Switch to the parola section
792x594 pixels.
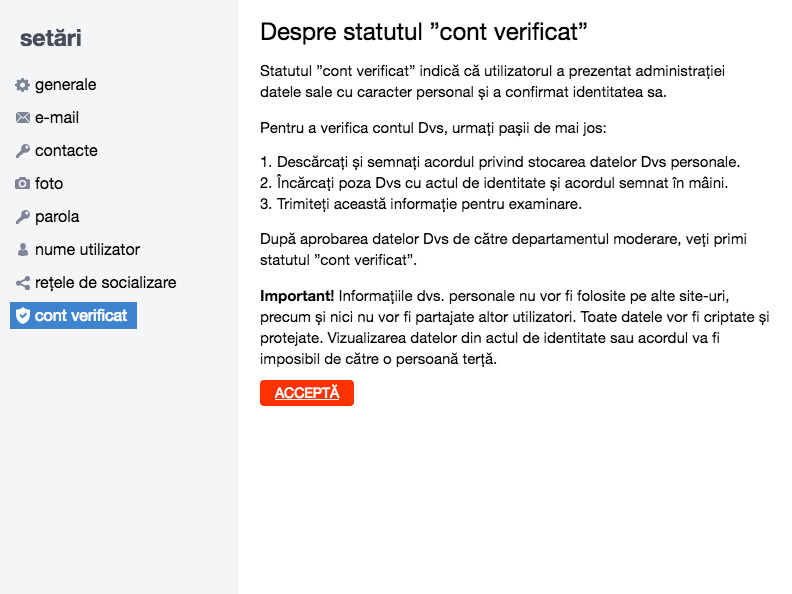(x=57, y=217)
